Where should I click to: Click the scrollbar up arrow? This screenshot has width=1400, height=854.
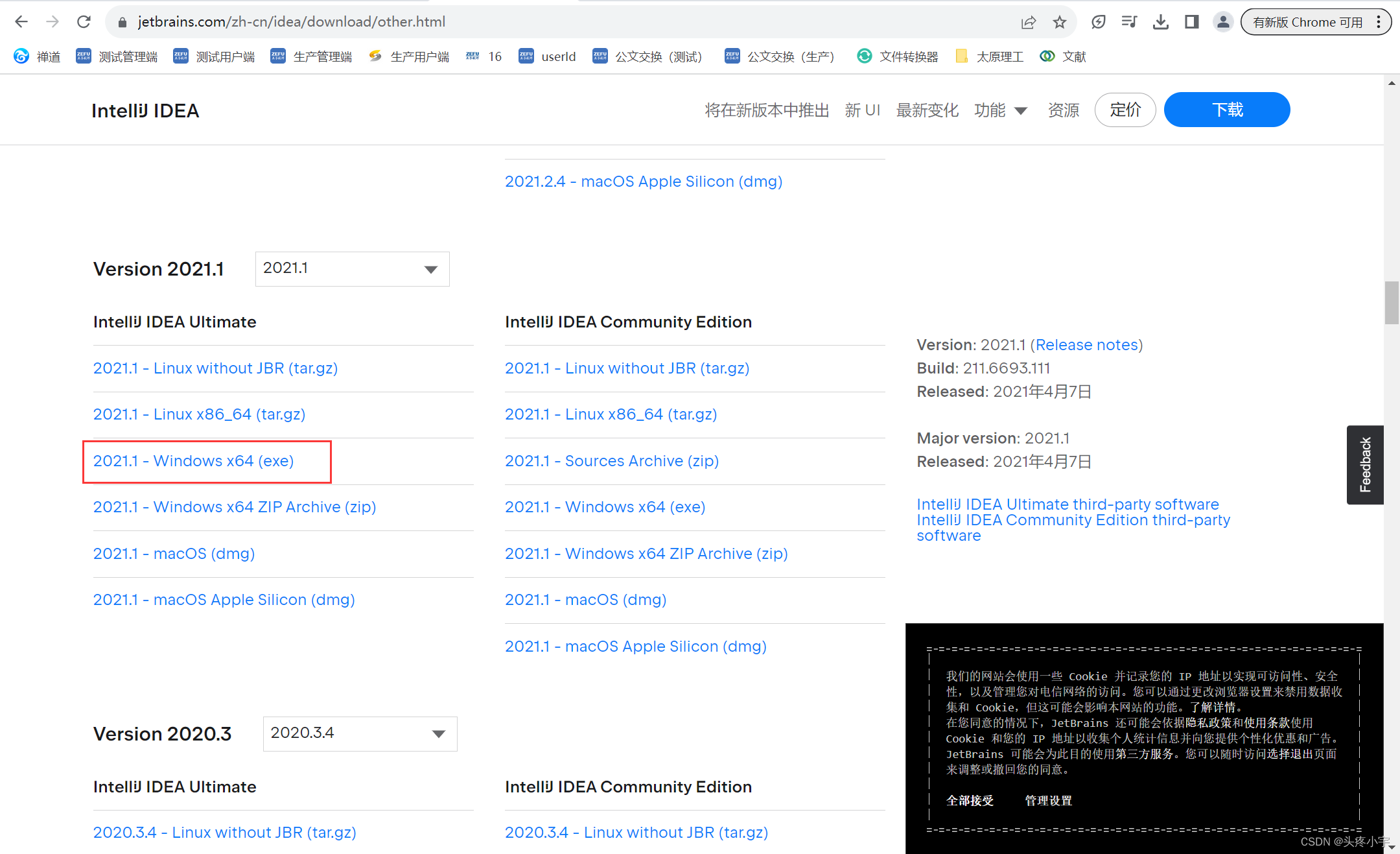point(1392,83)
